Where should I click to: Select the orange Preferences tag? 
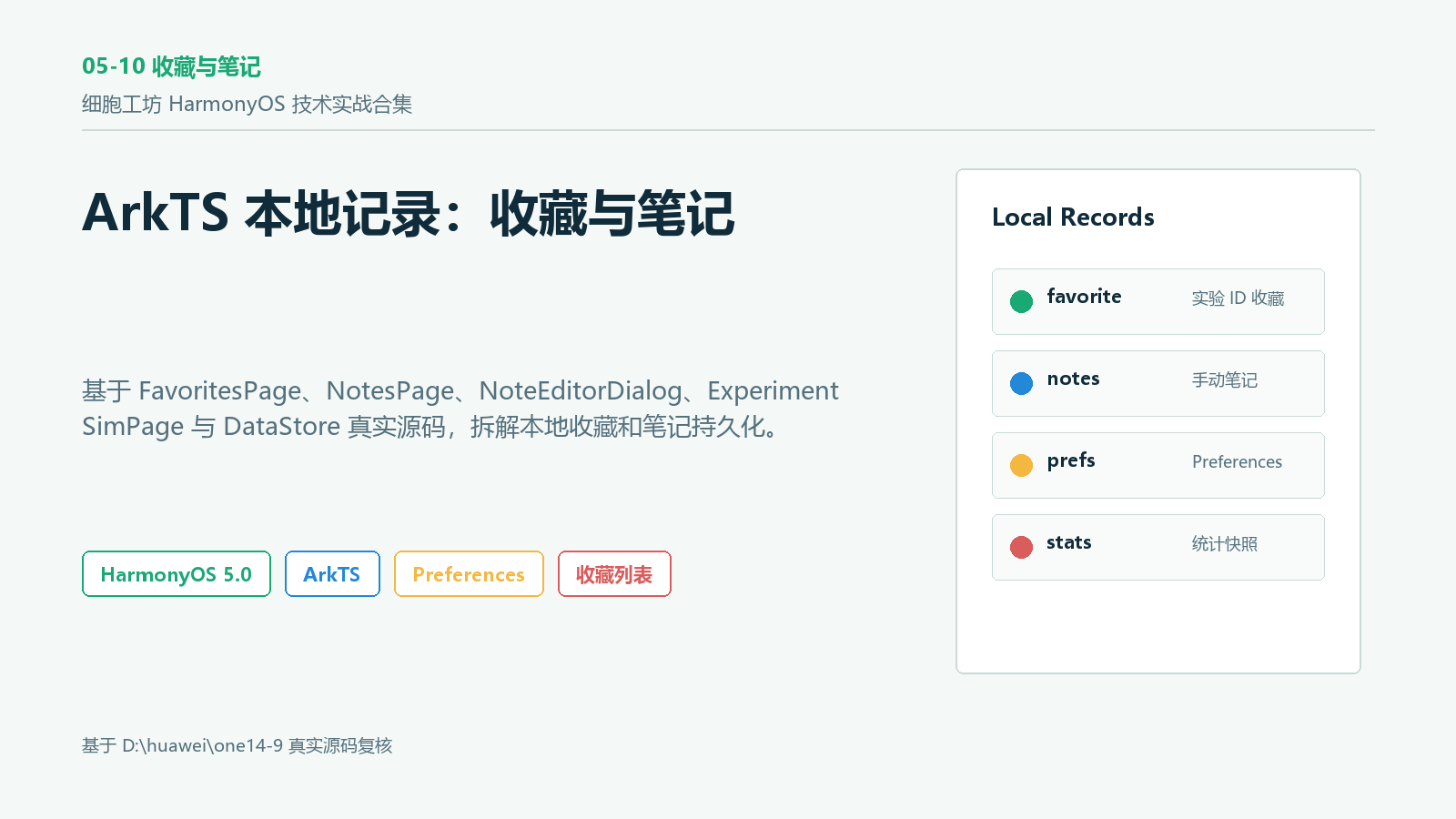[x=469, y=574]
